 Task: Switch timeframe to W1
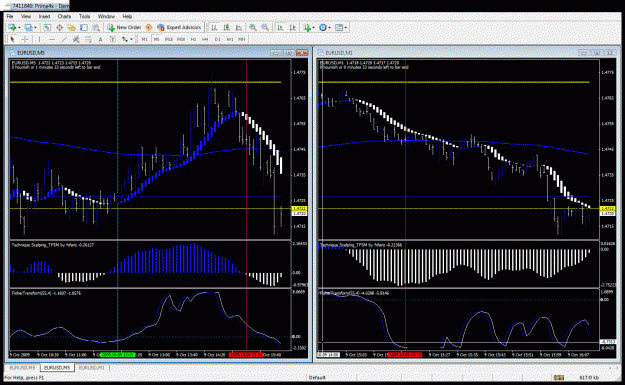coord(230,39)
